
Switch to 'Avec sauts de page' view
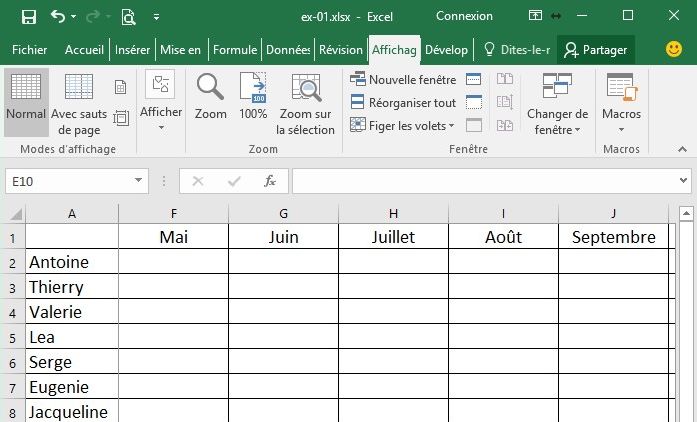coord(79,98)
